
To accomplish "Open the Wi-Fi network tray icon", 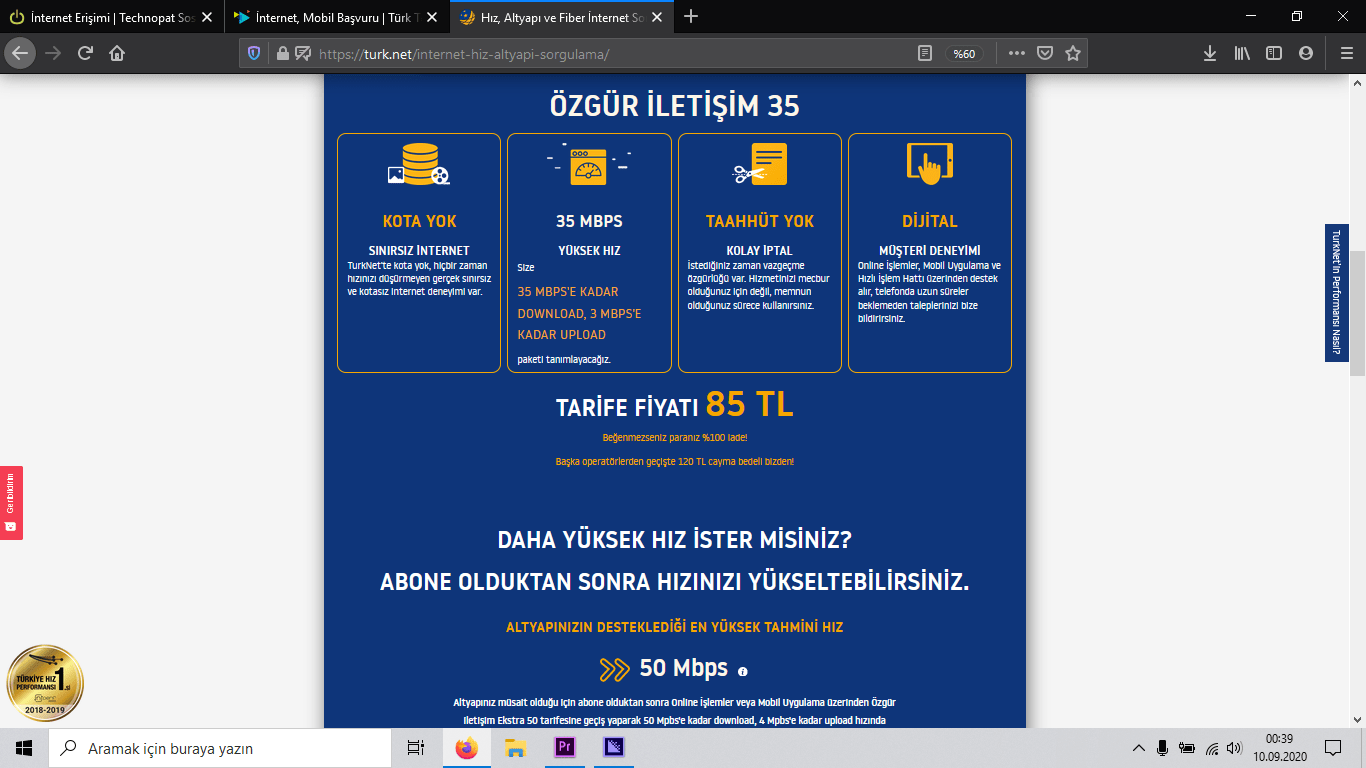I will [1211, 748].
